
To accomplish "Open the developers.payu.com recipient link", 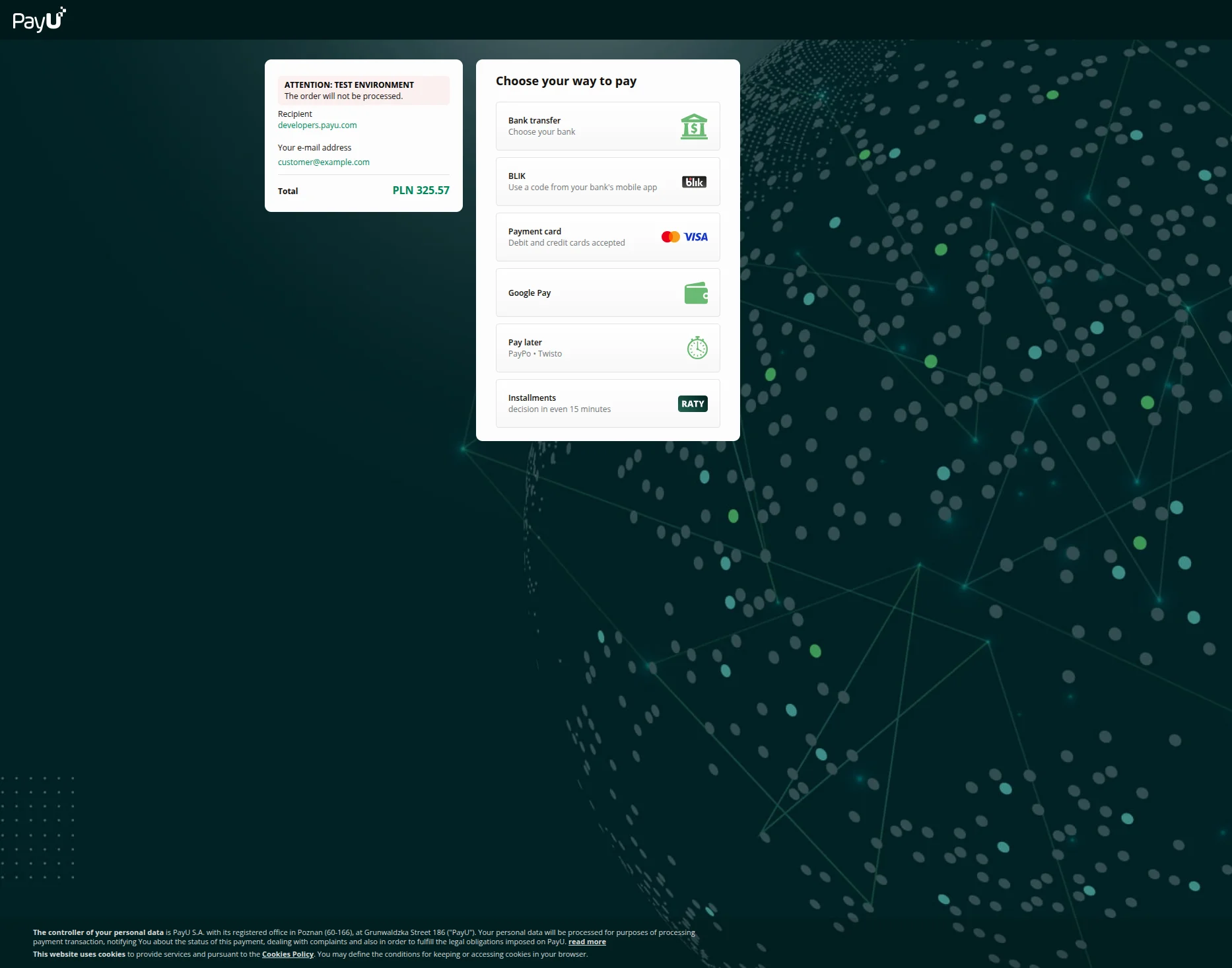I will (317, 125).
